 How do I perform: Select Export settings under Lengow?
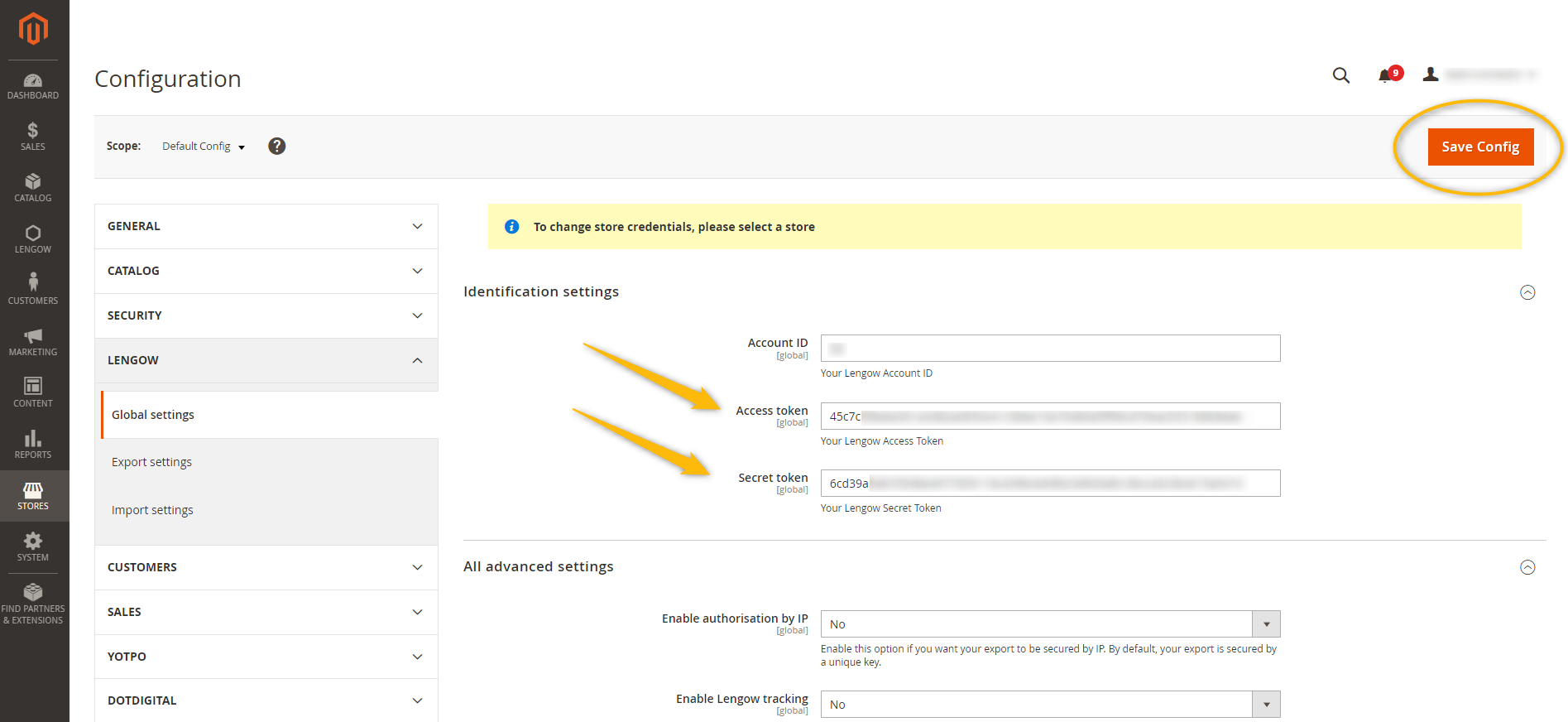151,462
